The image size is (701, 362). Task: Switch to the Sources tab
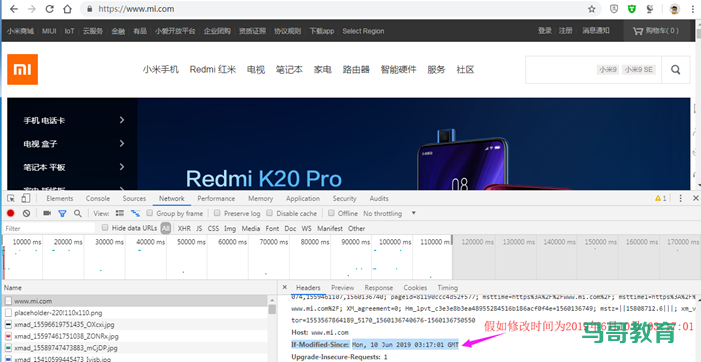(134, 198)
